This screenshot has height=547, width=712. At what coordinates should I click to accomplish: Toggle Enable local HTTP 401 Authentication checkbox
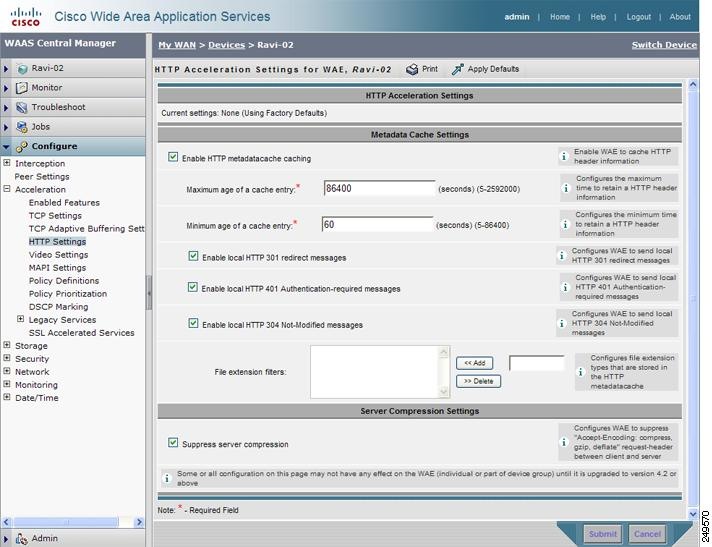pos(193,287)
